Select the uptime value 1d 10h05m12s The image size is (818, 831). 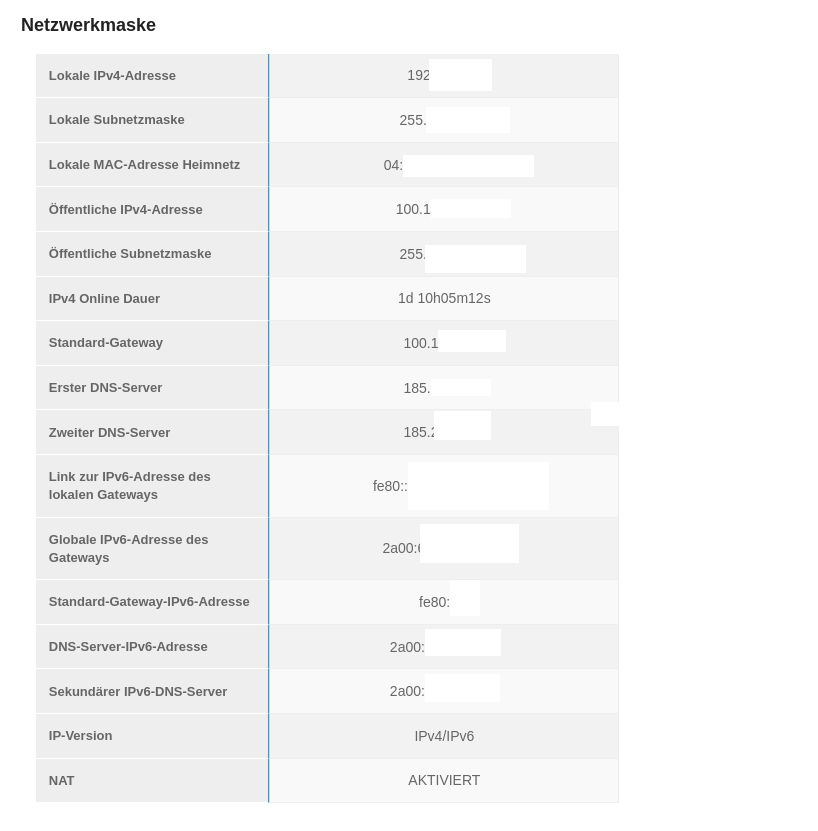pos(444,298)
